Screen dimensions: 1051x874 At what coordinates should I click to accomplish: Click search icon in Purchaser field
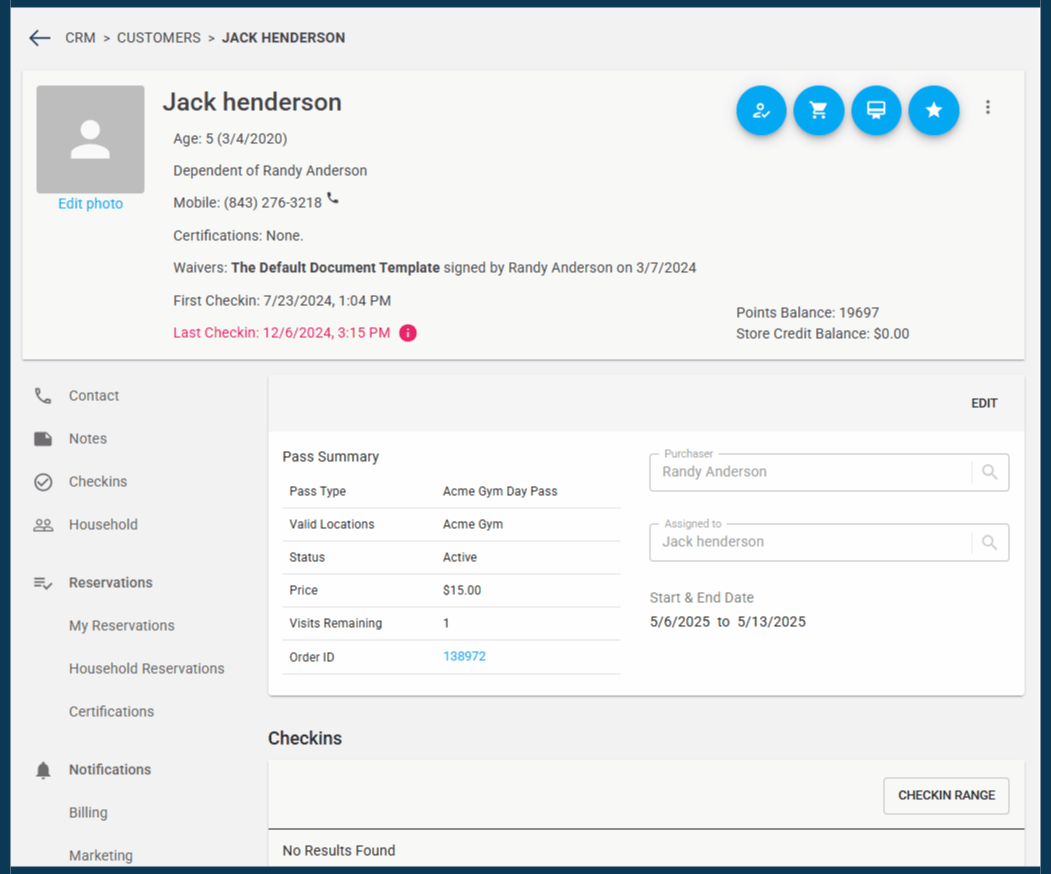989,472
